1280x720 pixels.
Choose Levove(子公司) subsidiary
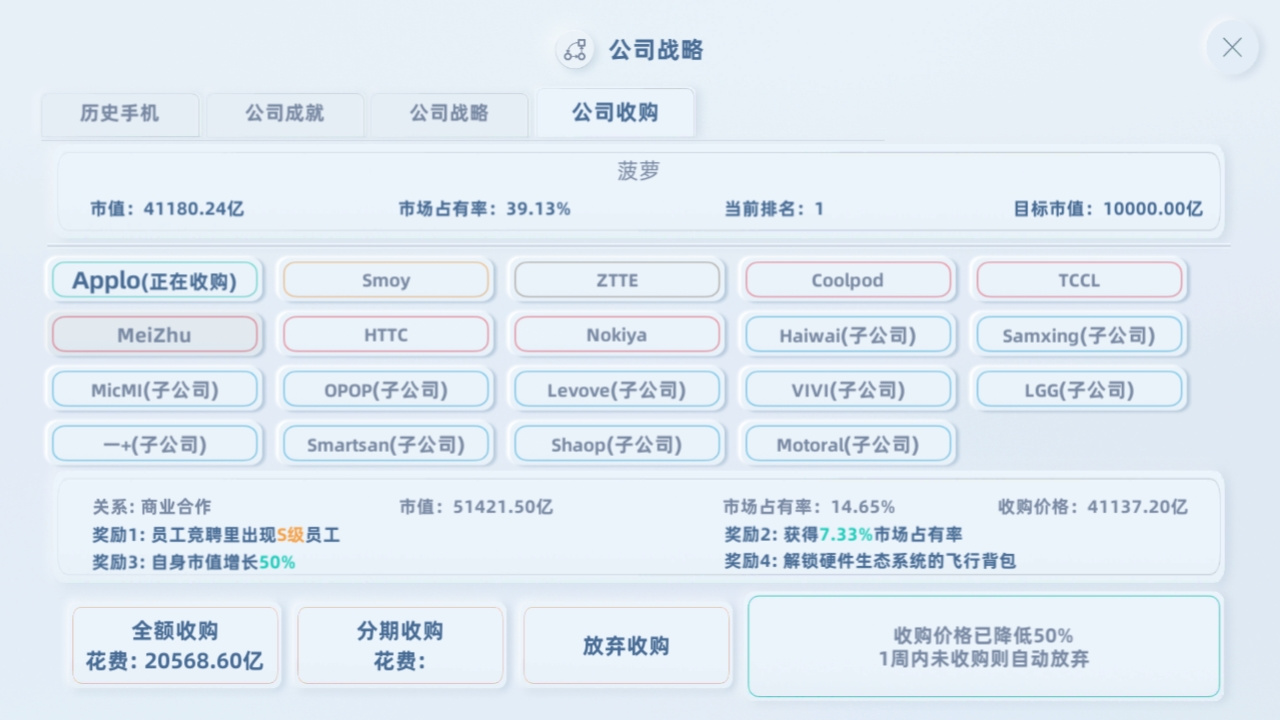point(617,390)
